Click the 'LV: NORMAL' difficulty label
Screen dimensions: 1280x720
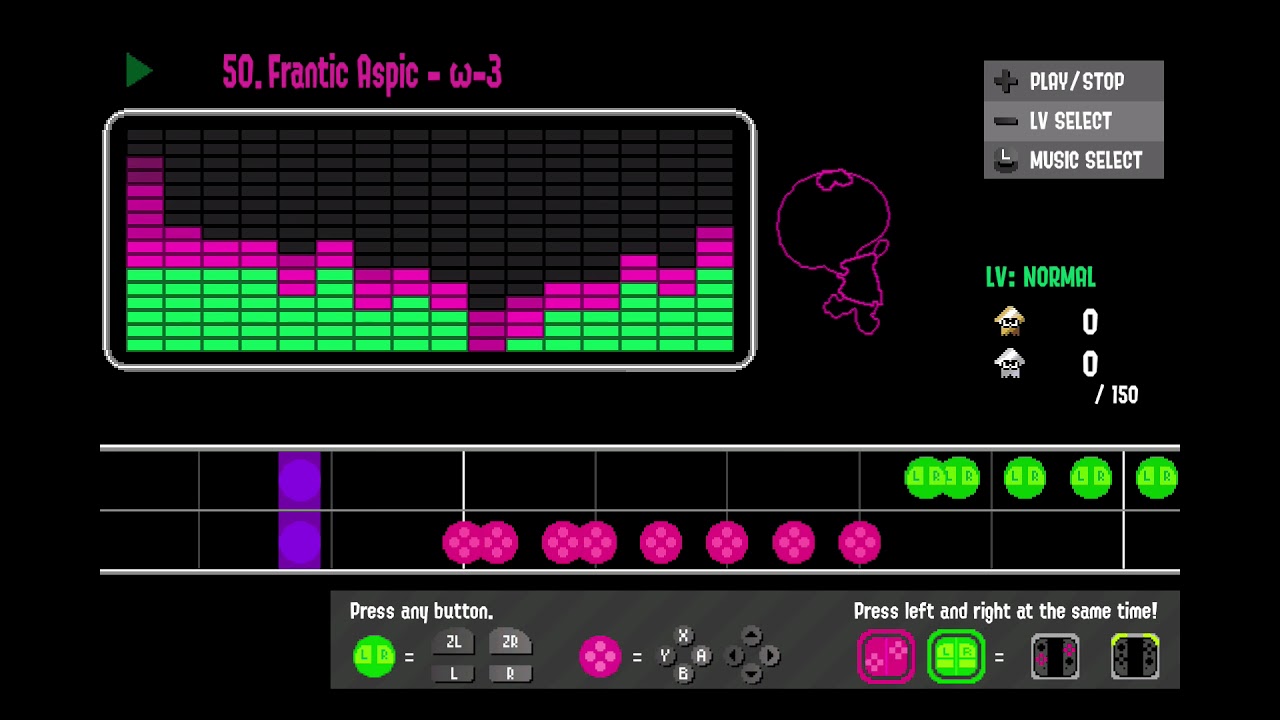[1040, 277]
